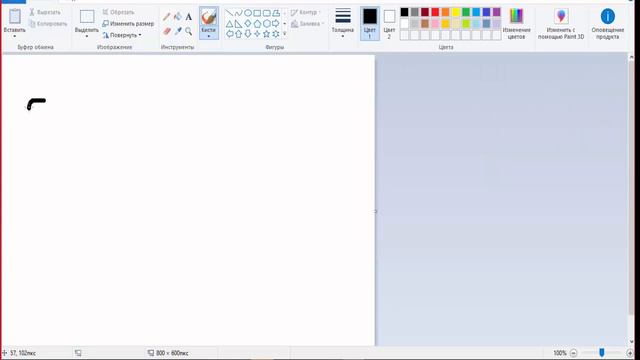Click the 100% zoom level text

[560, 353]
